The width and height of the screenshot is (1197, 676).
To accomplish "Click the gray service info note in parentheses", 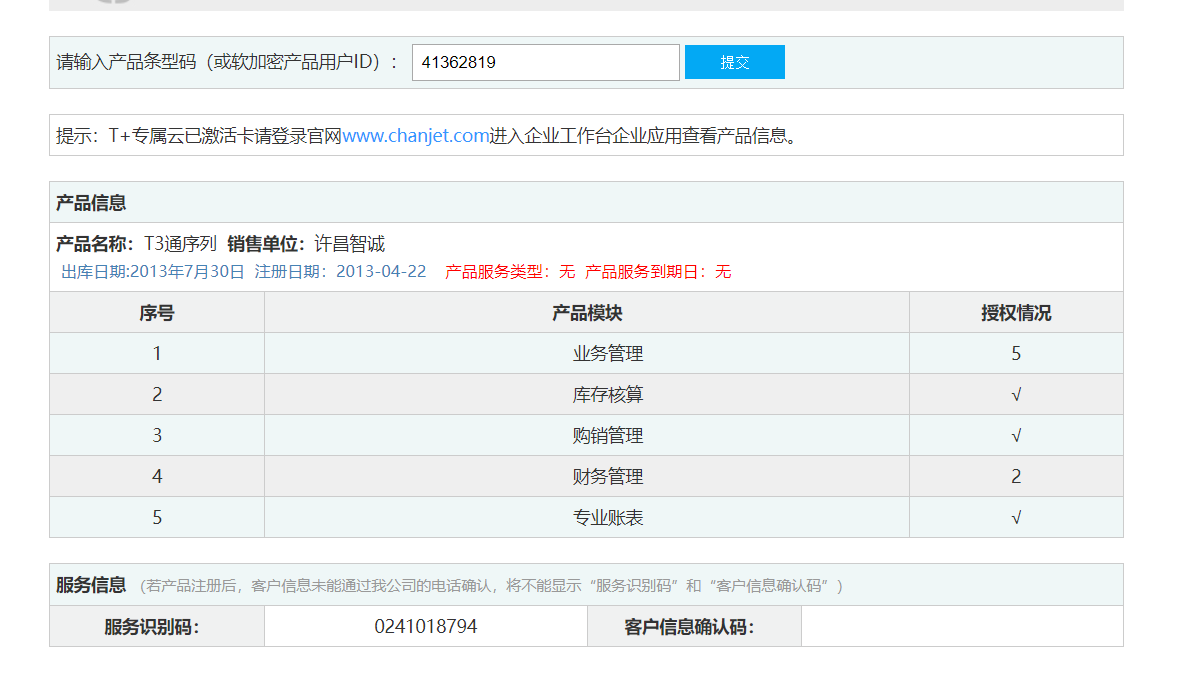I will click(491, 586).
